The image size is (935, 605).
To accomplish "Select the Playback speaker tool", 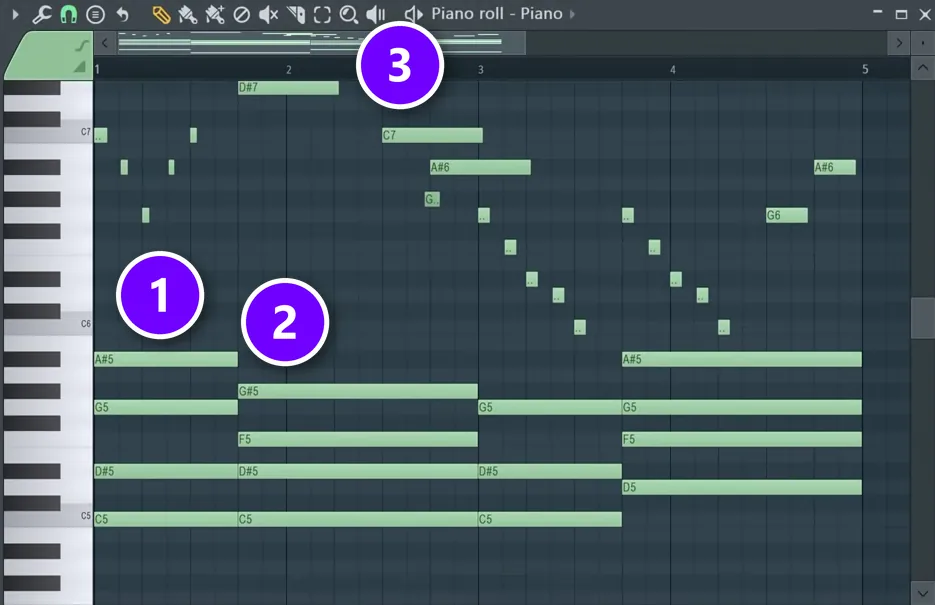I will (376, 14).
